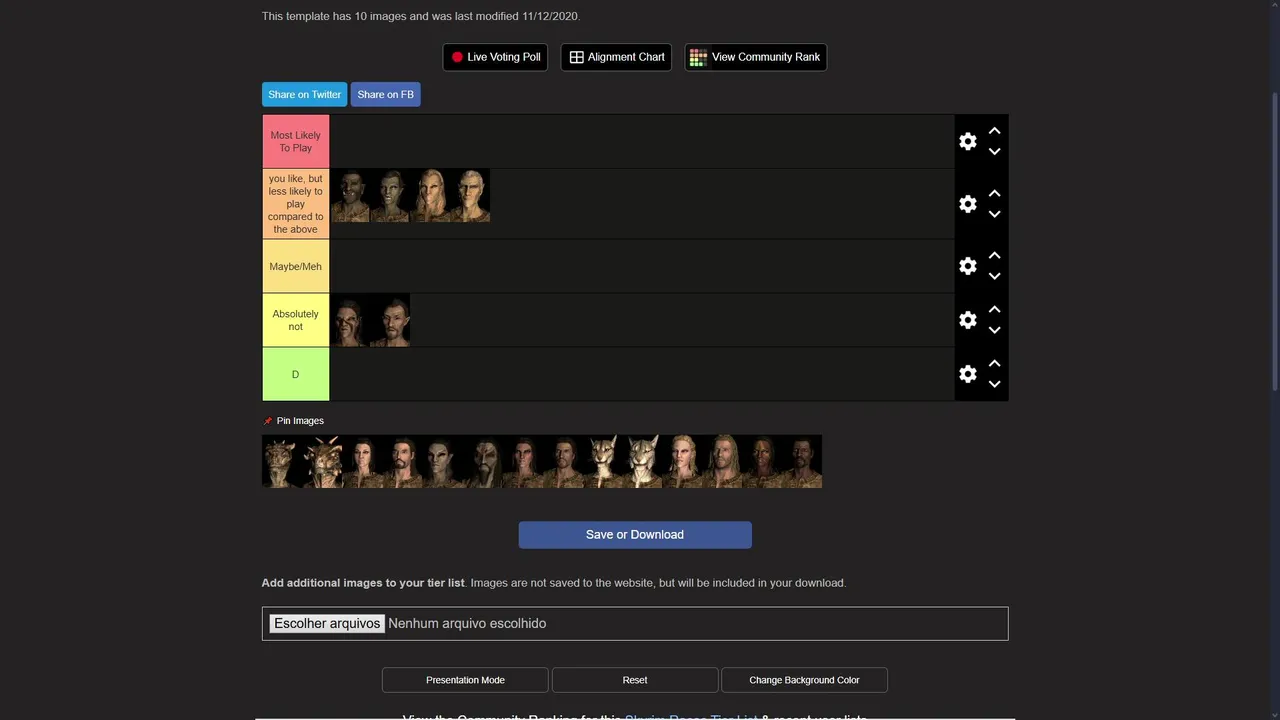Move the Absolutely not tier down
The height and width of the screenshot is (720, 1280).
[x=994, y=330]
